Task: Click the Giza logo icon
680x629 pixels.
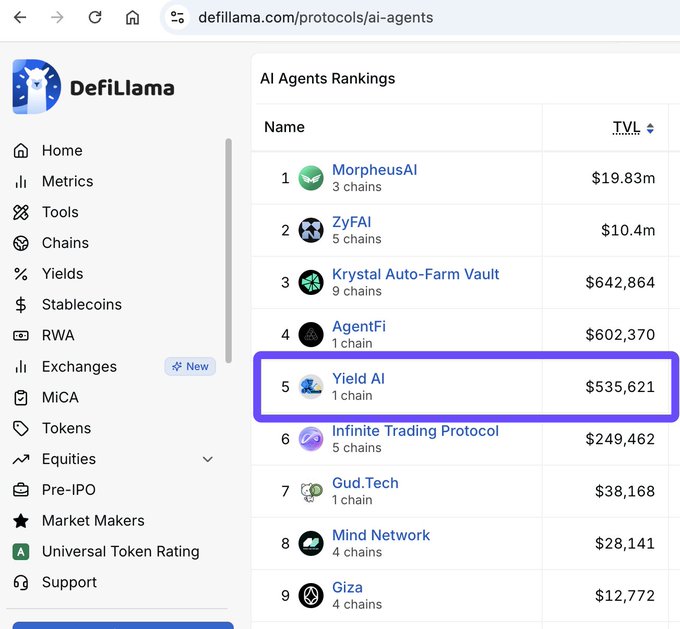Action: click(311, 595)
